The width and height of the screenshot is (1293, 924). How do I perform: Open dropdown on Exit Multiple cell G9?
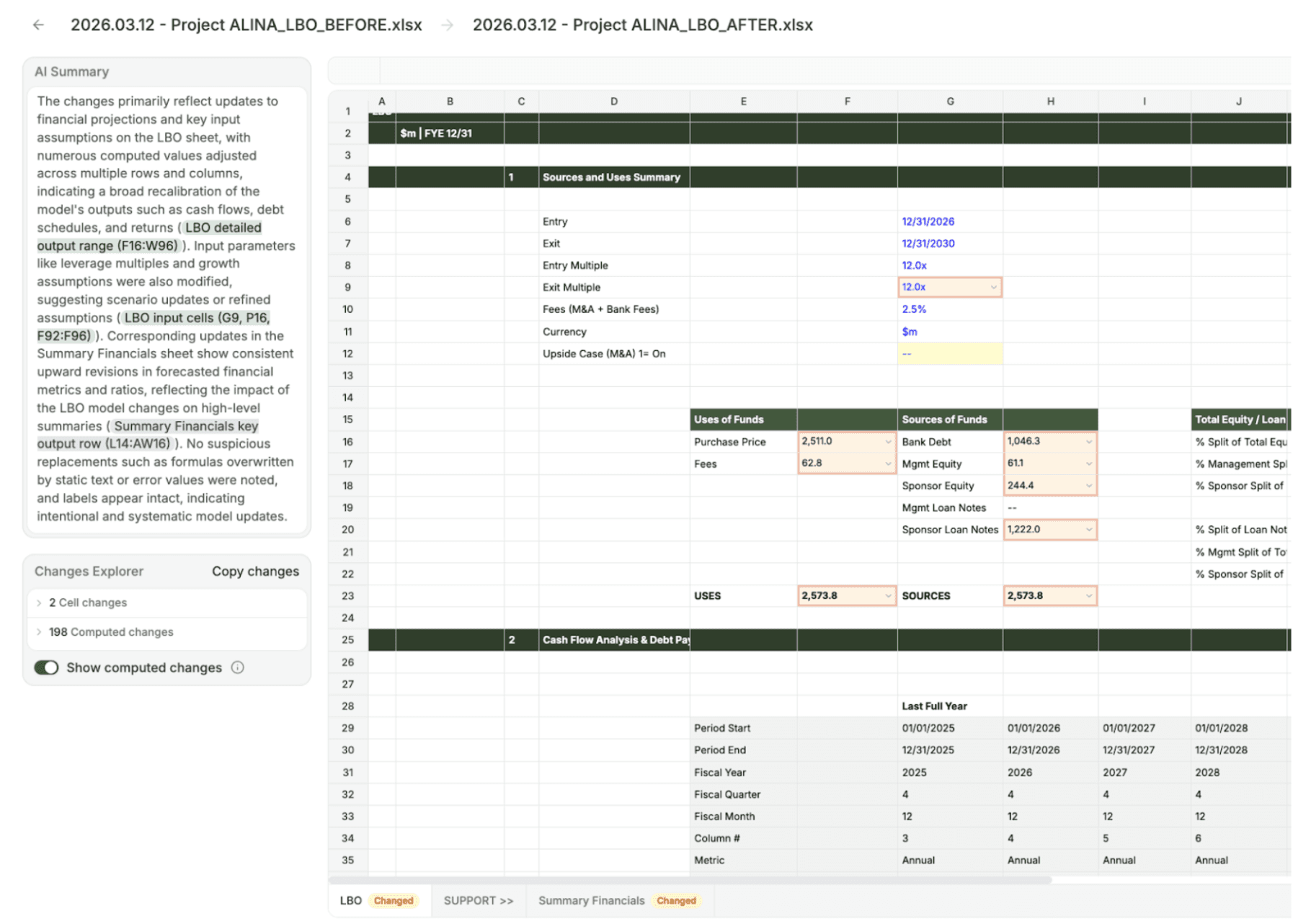pyautogui.click(x=994, y=287)
